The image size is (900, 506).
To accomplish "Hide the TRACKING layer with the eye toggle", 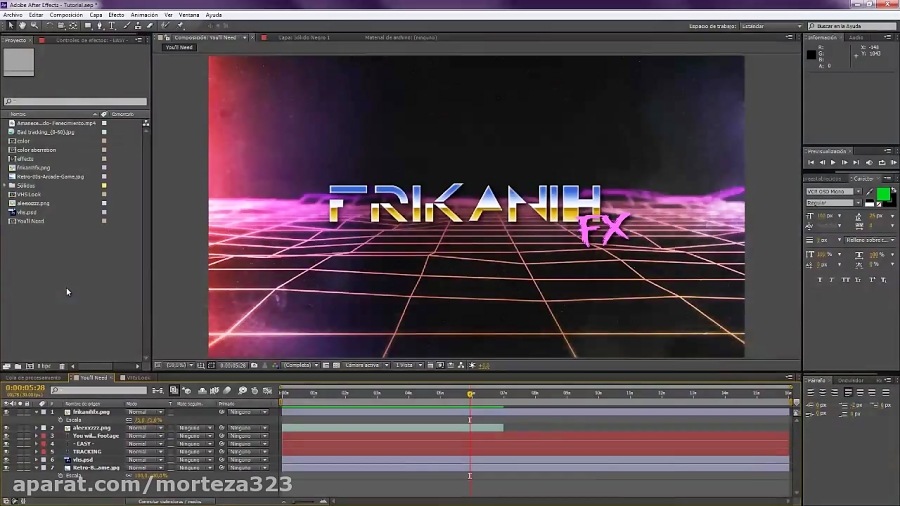I will [6, 452].
